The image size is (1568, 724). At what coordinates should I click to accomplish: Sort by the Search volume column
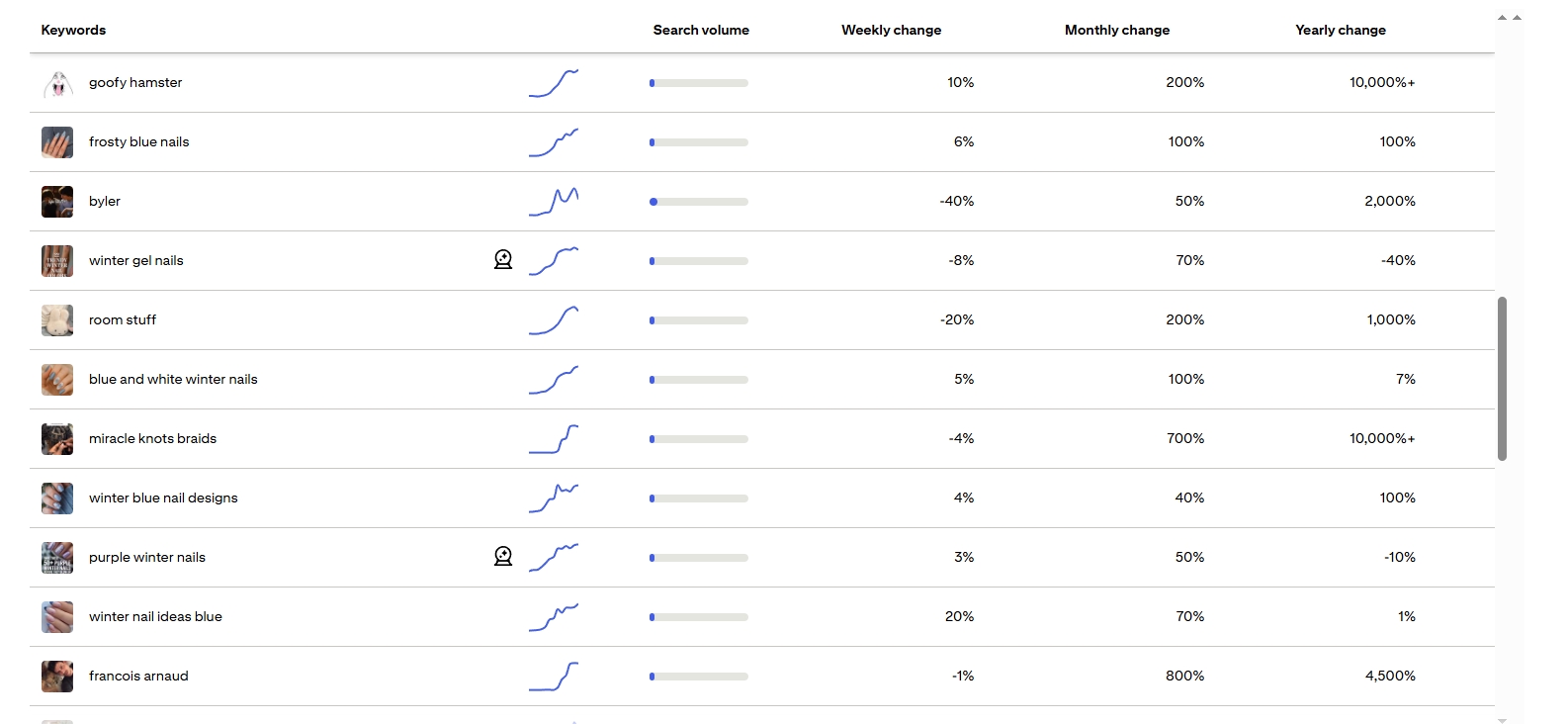[701, 30]
